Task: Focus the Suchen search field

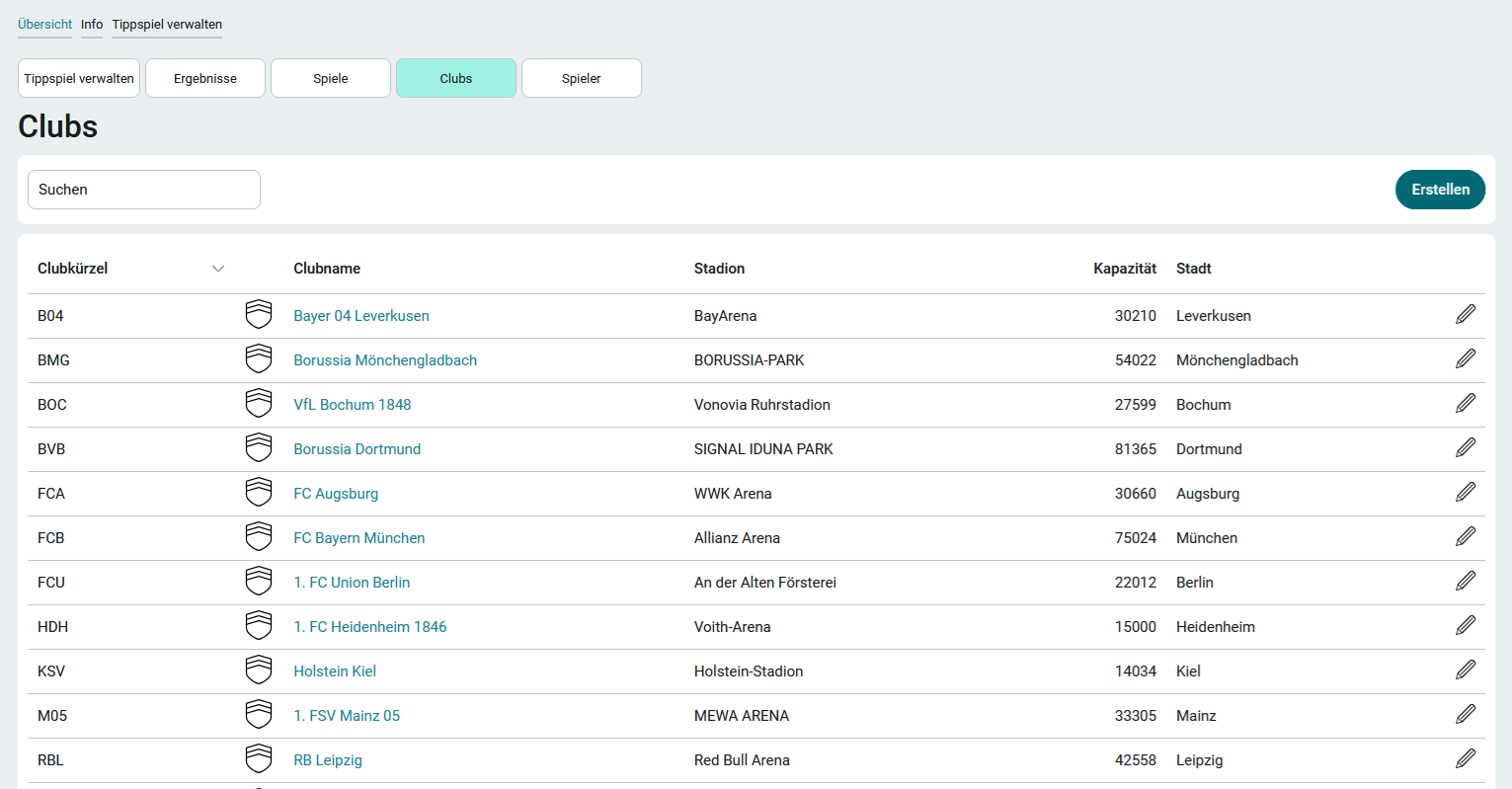Action: coord(144,190)
